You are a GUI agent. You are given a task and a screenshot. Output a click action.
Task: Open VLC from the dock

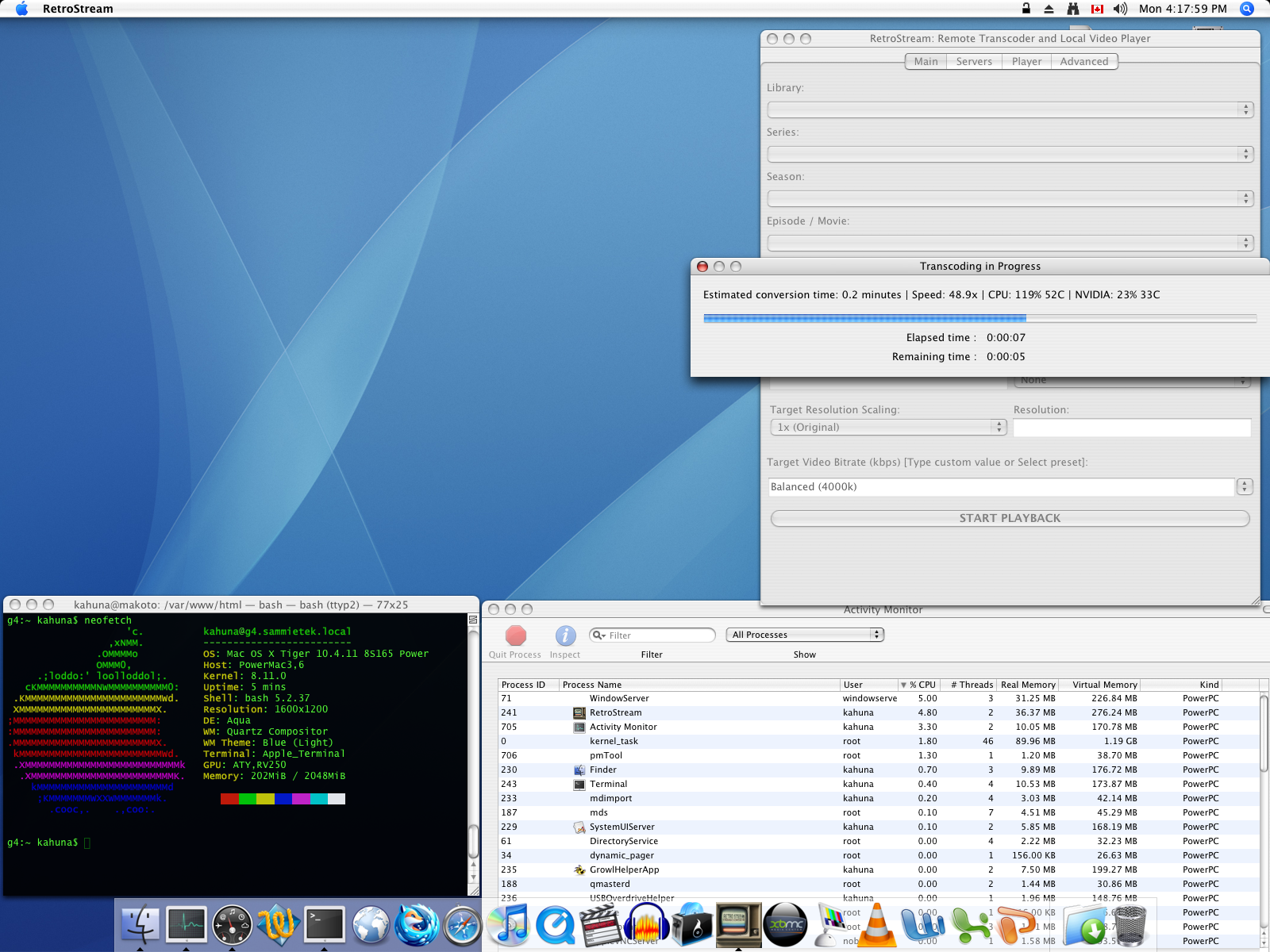pyautogui.click(x=878, y=926)
